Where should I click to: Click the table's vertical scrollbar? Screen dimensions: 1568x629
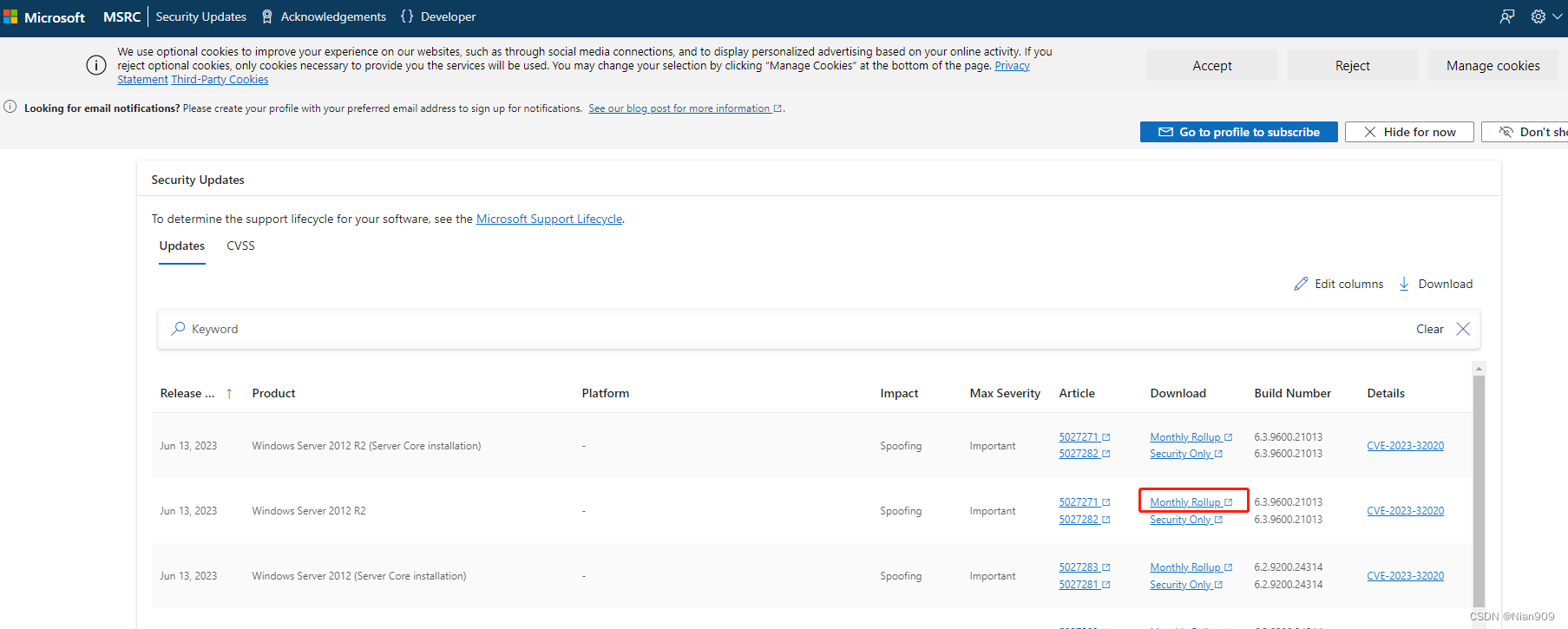tap(1479, 490)
